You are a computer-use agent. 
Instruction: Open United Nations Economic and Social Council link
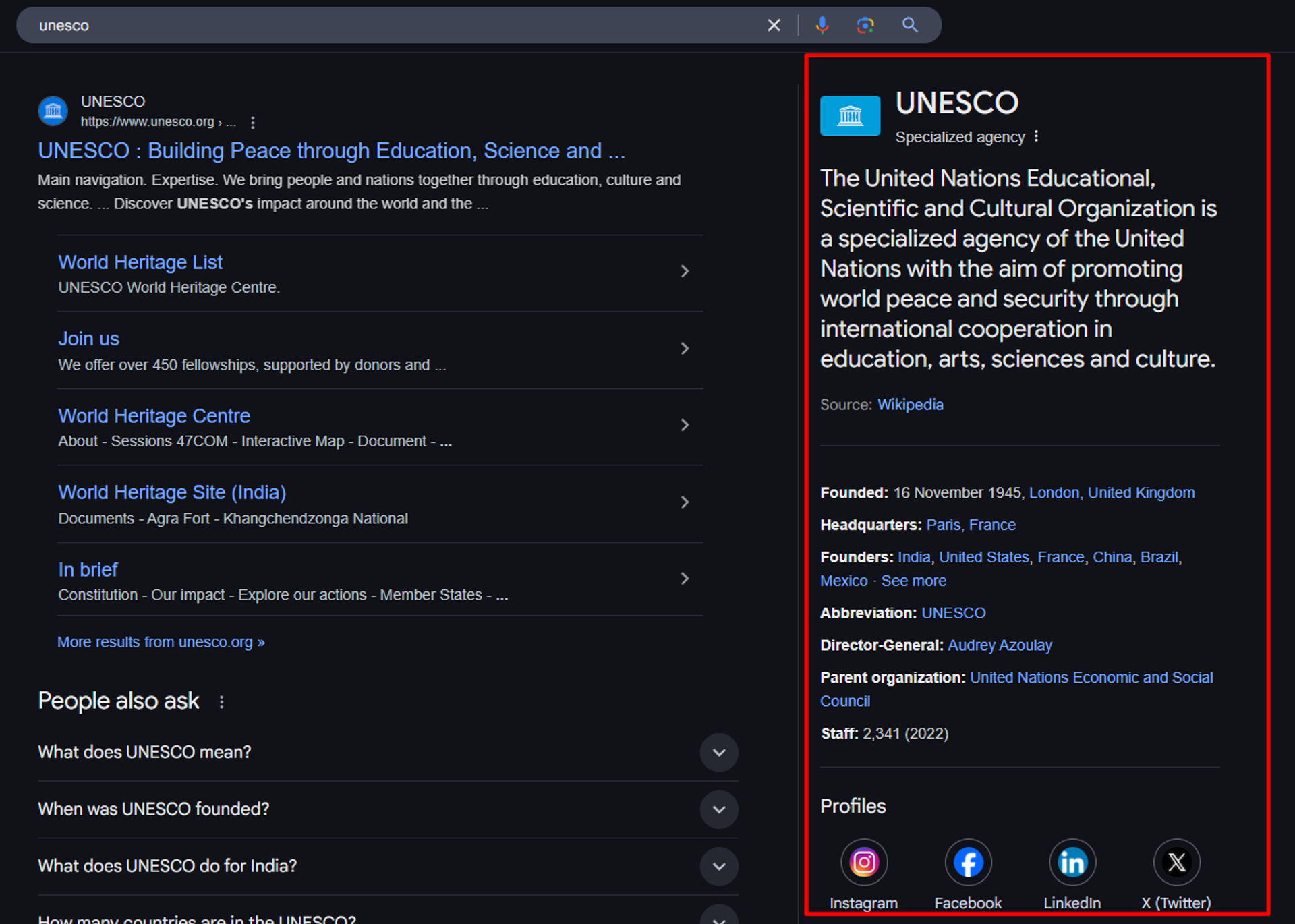pyautogui.click(x=1016, y=689)
